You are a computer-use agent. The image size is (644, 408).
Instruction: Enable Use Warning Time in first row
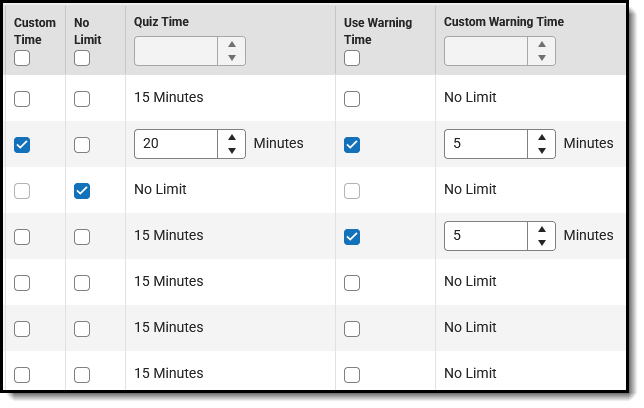pyautogui.click(x=352, y=99)
